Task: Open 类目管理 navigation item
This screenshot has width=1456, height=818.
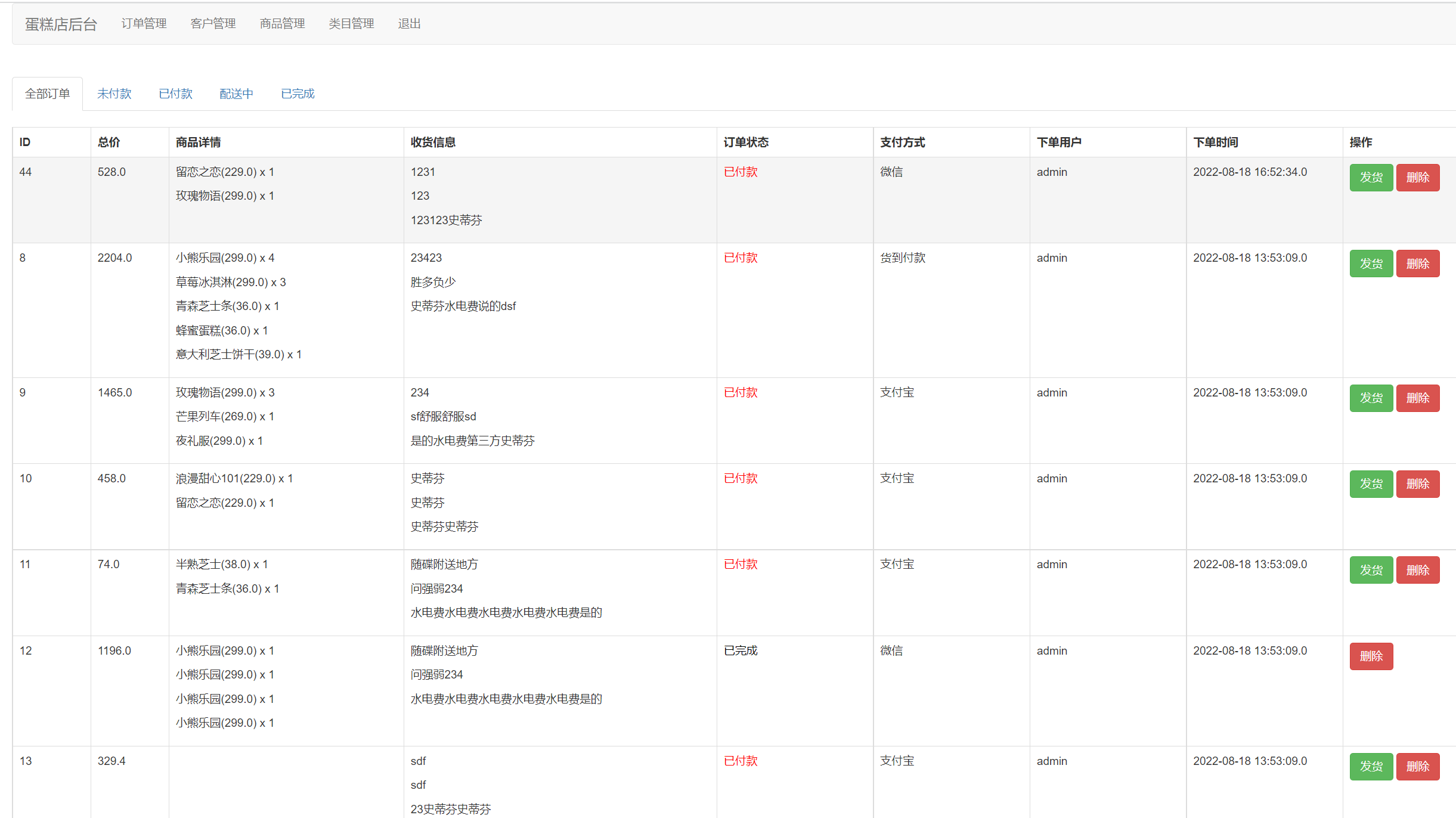Action: [351, 24]
